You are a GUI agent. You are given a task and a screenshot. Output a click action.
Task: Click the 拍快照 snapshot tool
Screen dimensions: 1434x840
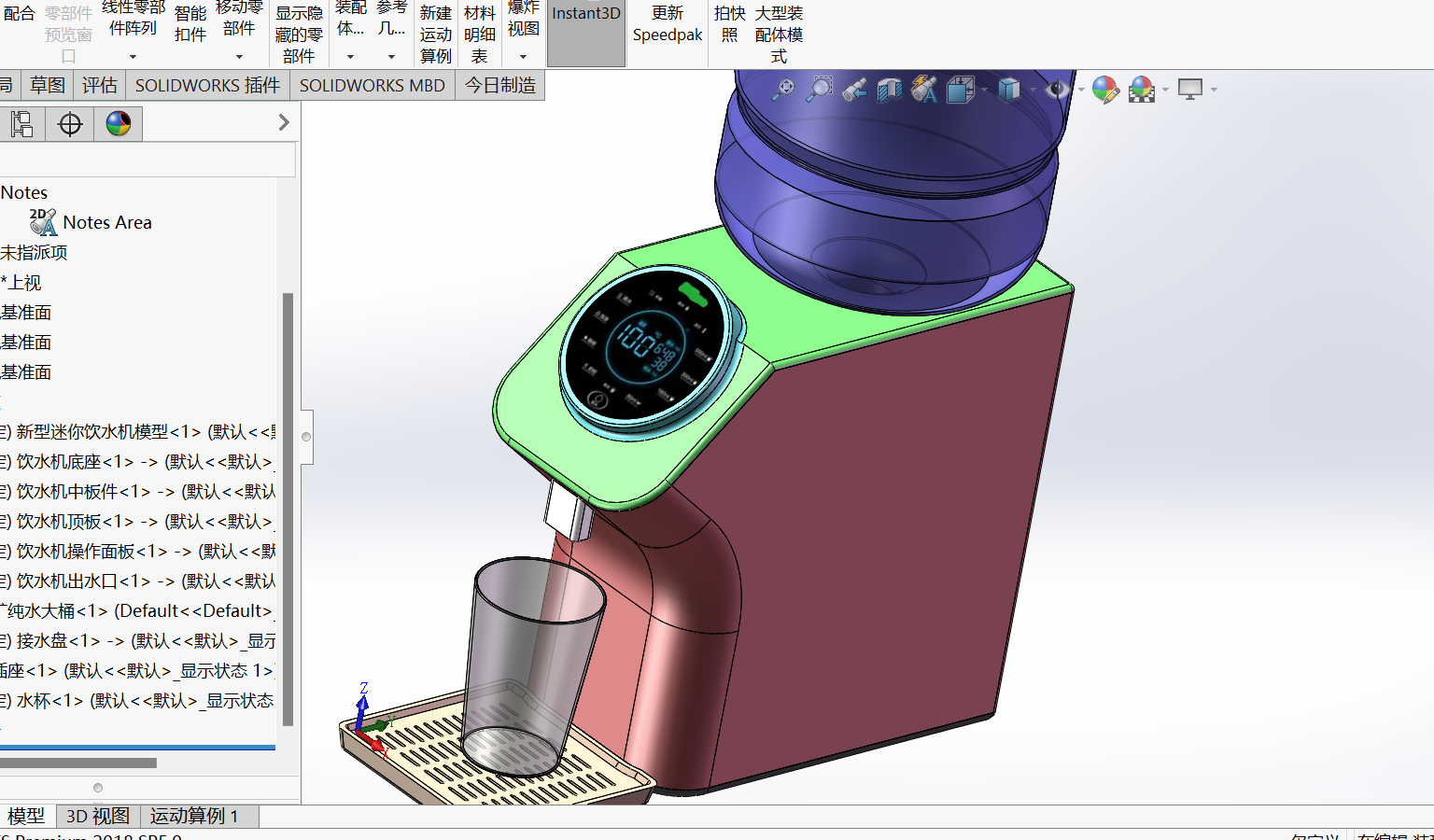[730, 24]
